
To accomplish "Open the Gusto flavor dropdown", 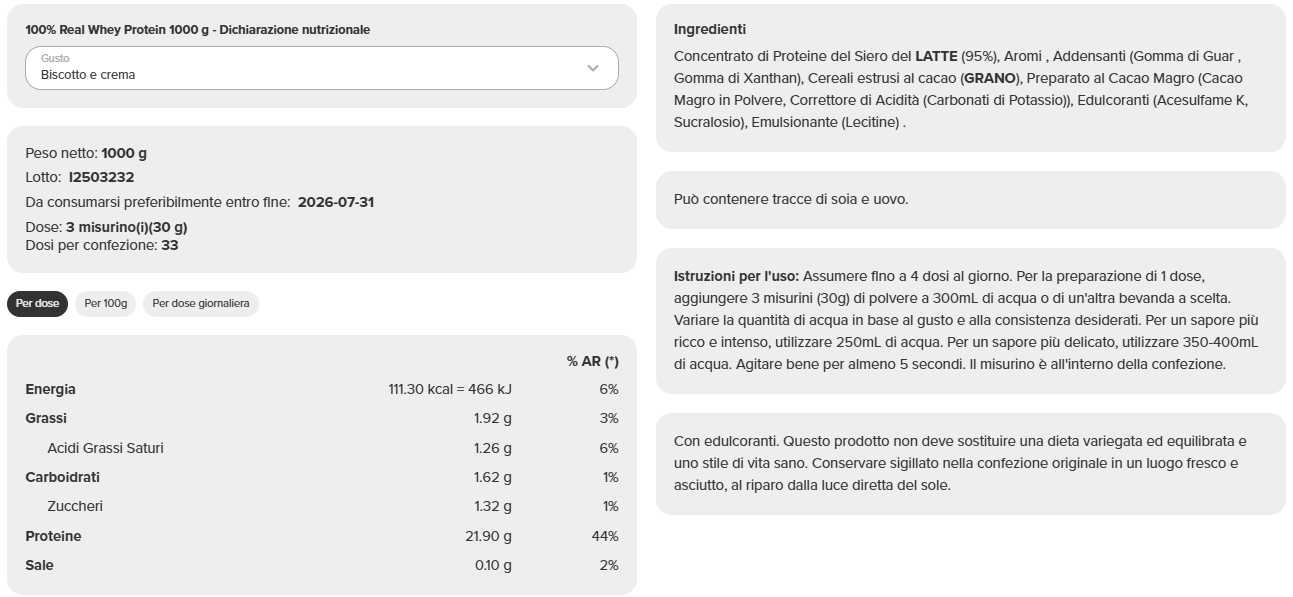I will coord(321,68).
